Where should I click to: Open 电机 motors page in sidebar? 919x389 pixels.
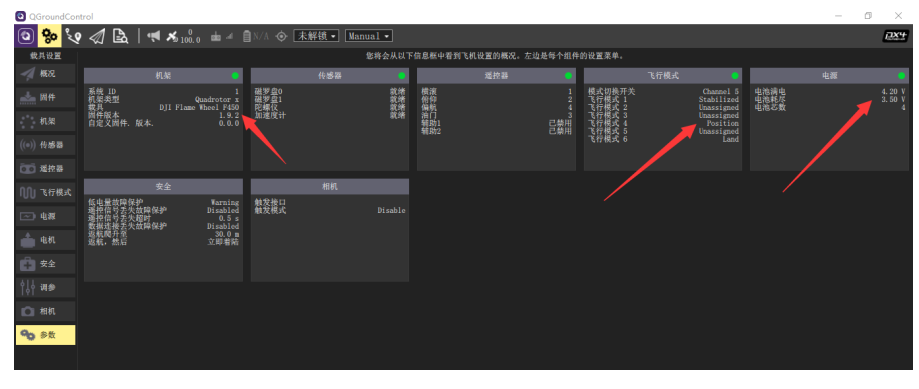[x=46, y=240]
